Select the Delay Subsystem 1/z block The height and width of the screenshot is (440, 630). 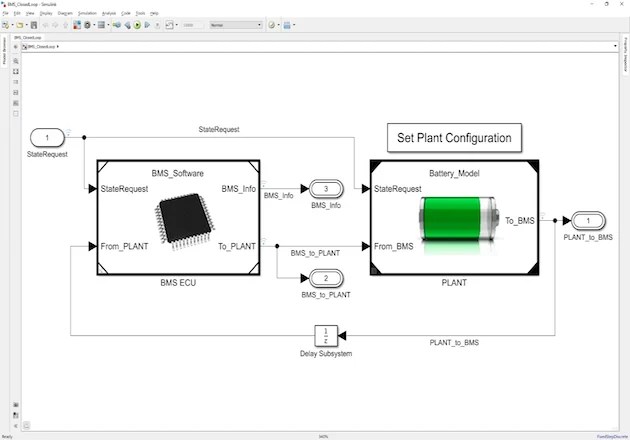[326, 336]
